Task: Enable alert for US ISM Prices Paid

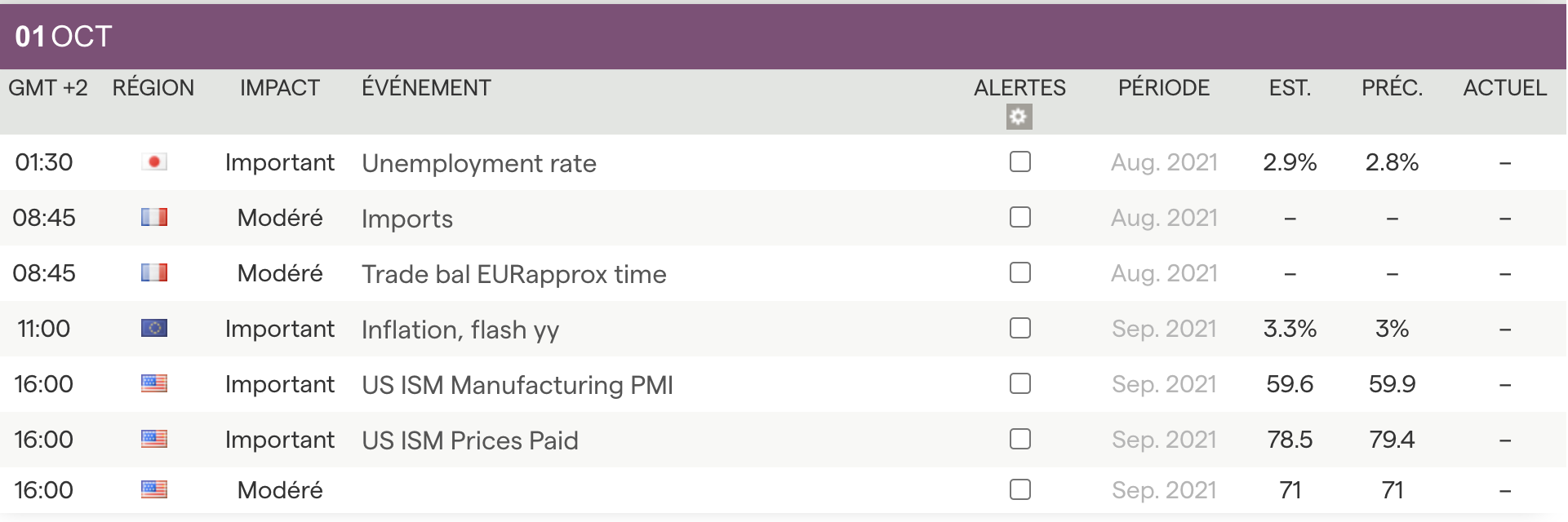Action: click(1019, 440)
